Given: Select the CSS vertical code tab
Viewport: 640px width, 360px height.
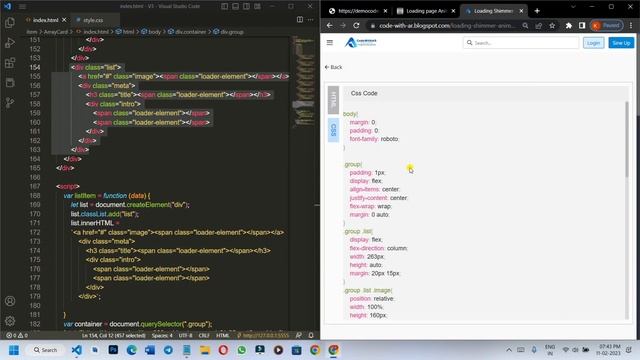Looking at the screenshot, I should pyautogui.click(x=333, y=130).
